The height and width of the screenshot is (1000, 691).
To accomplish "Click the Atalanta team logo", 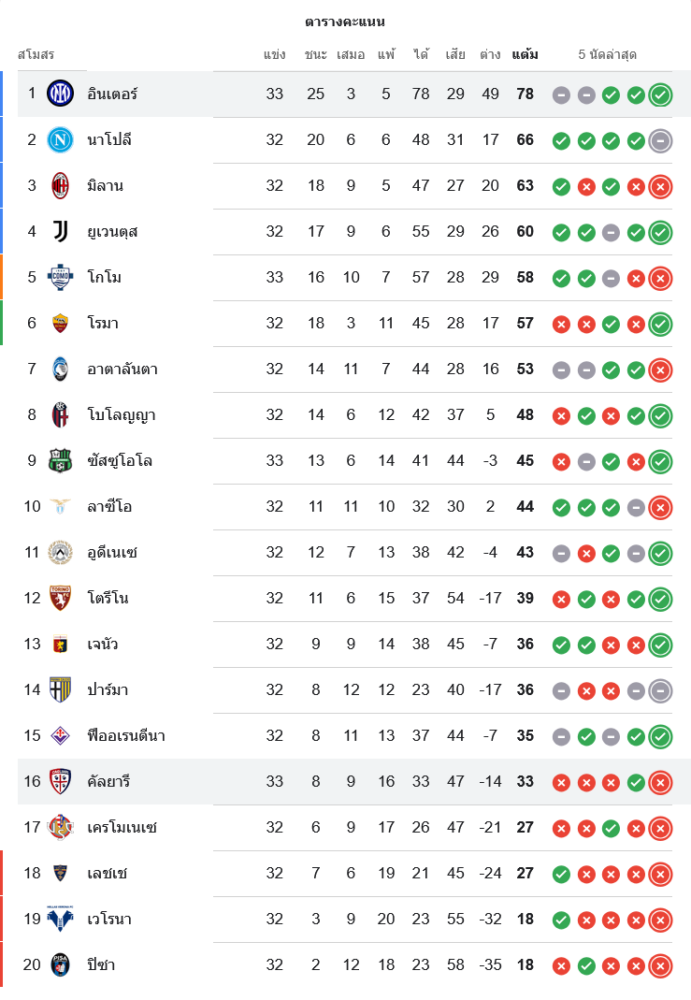I will (x=60, y=369).
